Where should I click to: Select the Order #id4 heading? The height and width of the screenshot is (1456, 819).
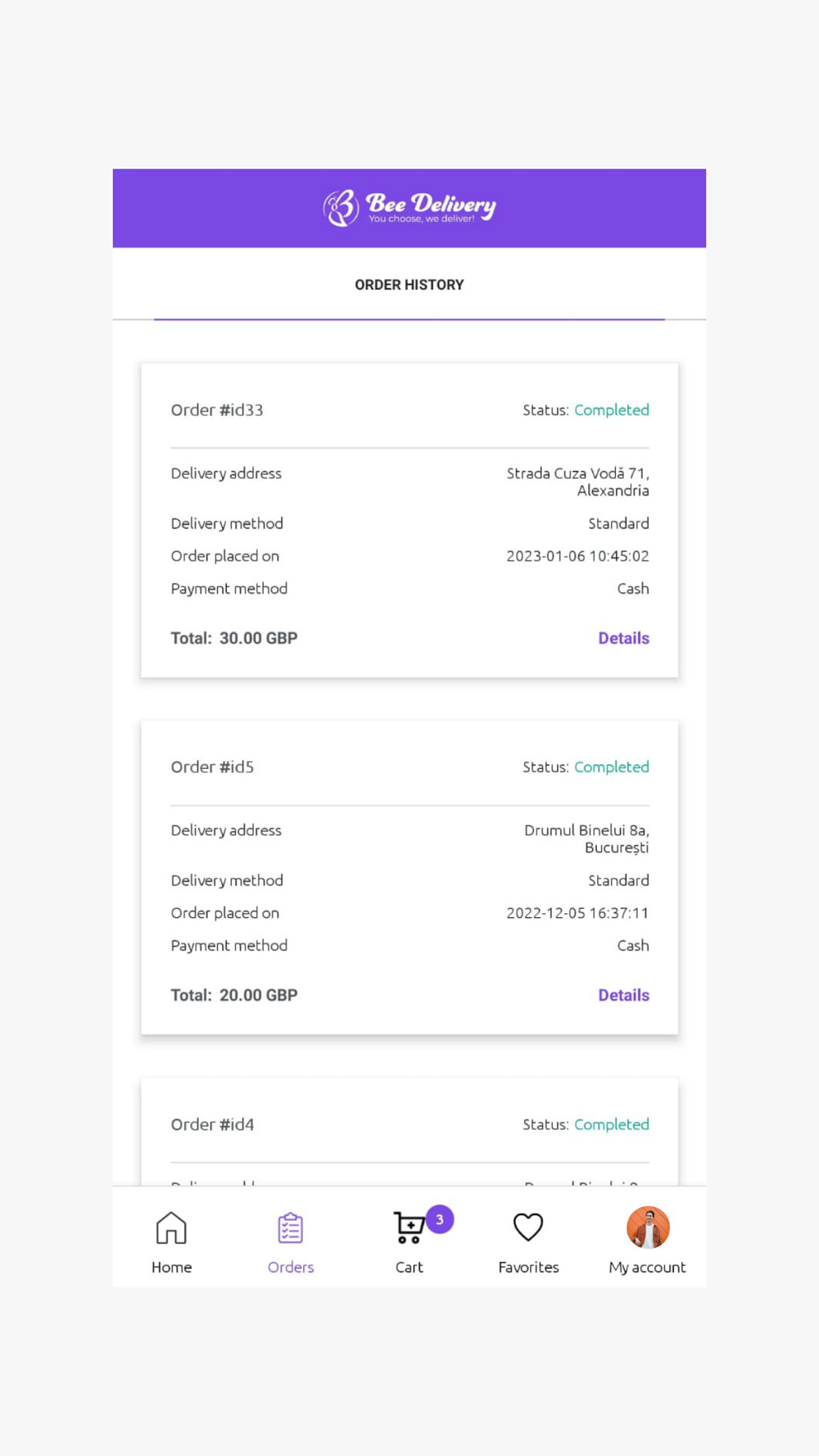pos(212,1125)
